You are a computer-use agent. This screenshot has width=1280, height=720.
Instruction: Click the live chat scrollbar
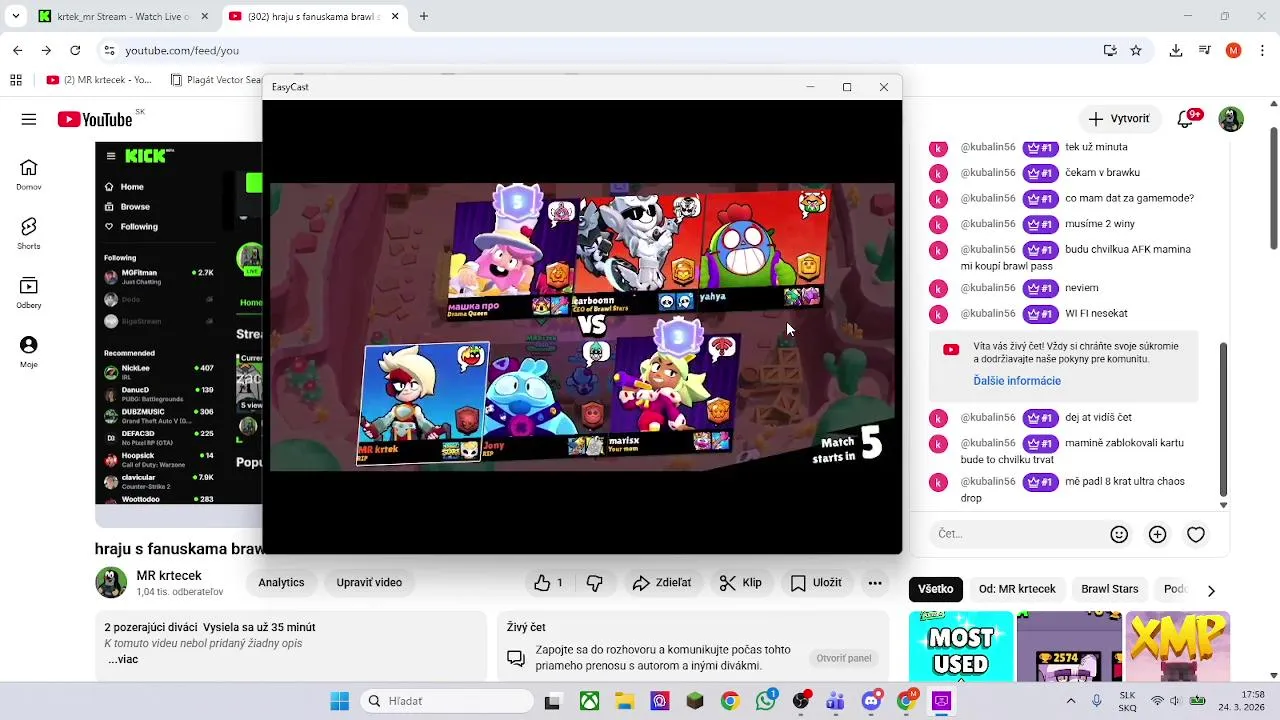tap(1223, 420)
